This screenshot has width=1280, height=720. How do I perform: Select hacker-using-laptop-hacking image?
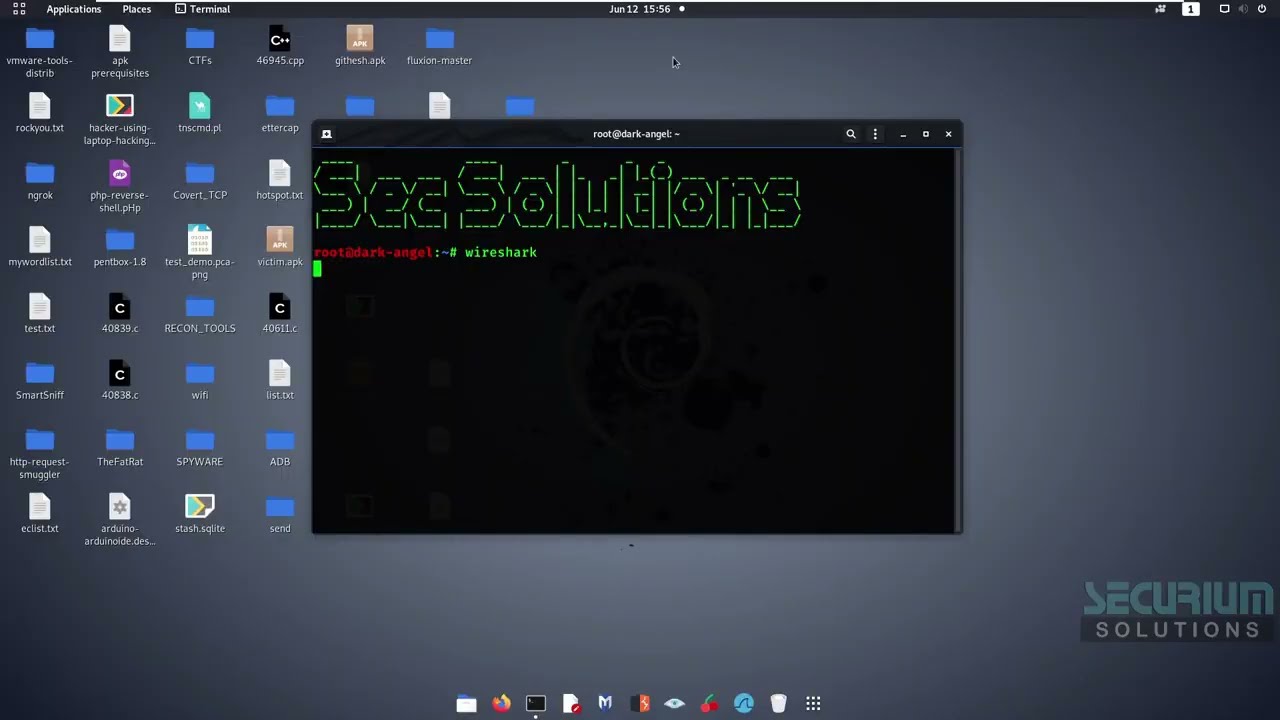pyautogui.click(x=120, y=120)
